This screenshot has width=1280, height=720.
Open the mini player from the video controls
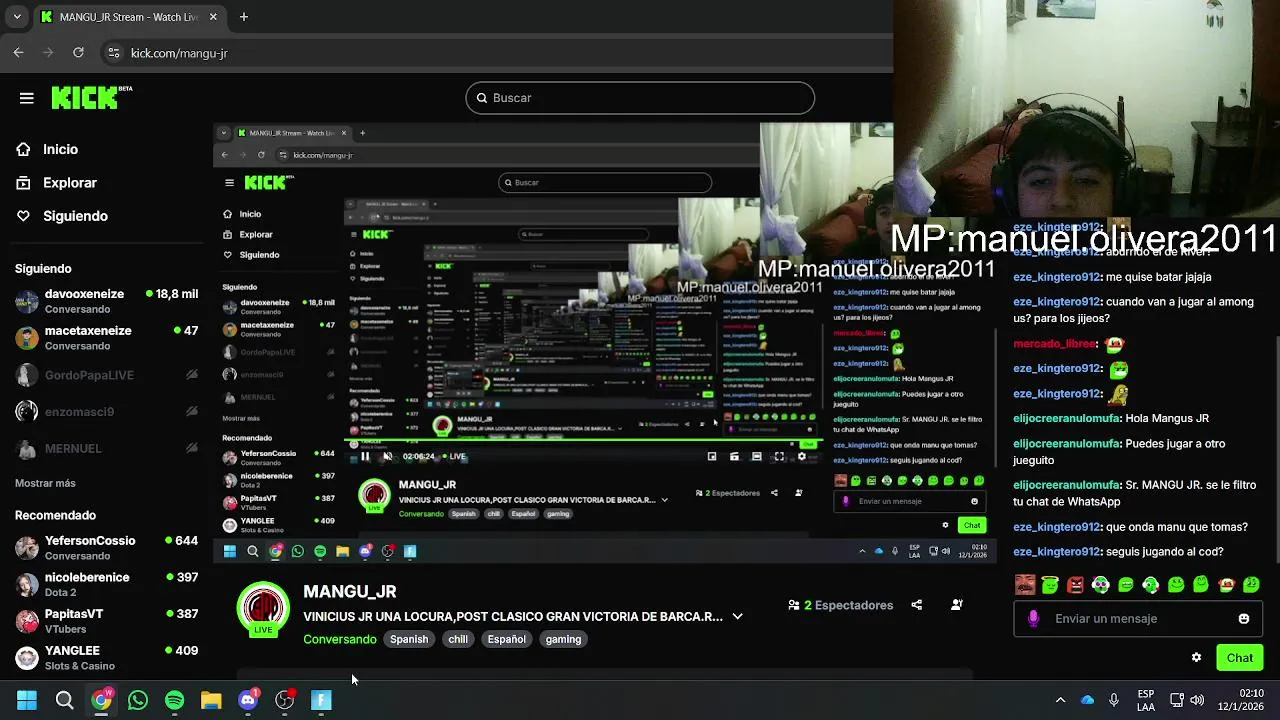click(712, 456)
